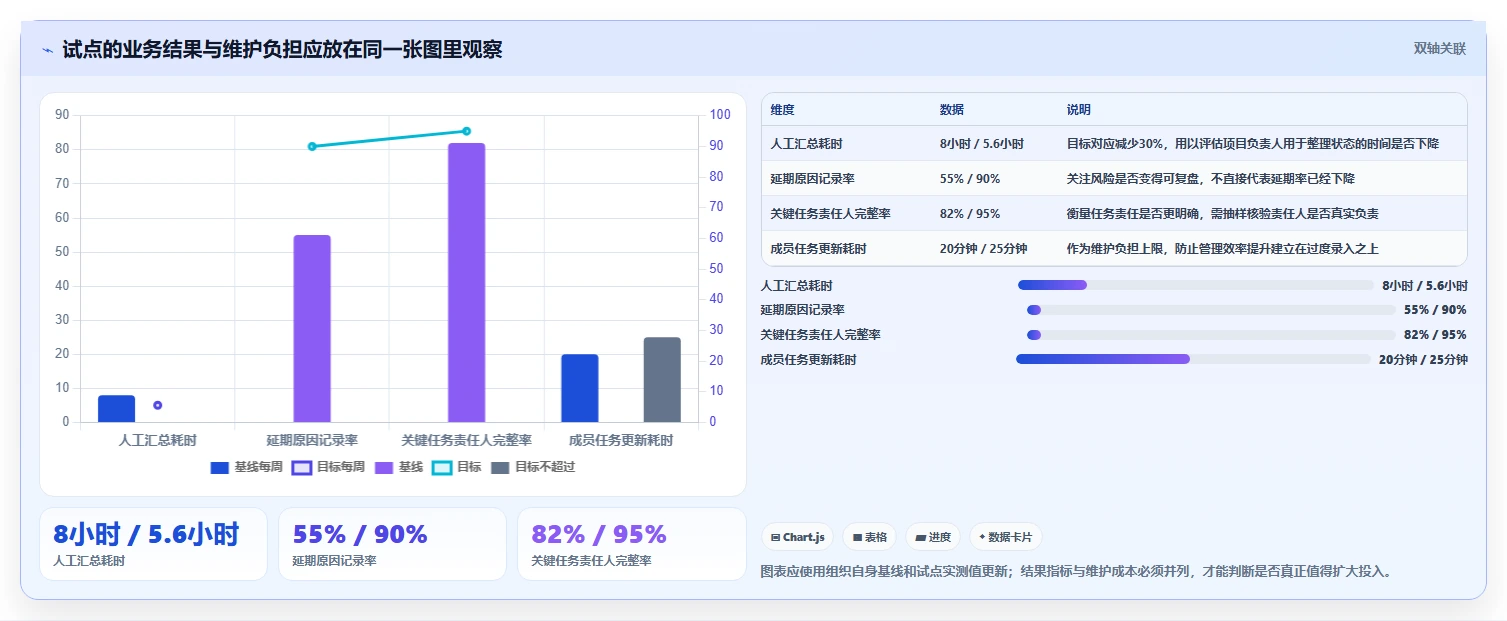The height and width of the screenshot is (621, 1507).
Task: Click the progress label 延期原因记录率
Action: coord(802,310)
